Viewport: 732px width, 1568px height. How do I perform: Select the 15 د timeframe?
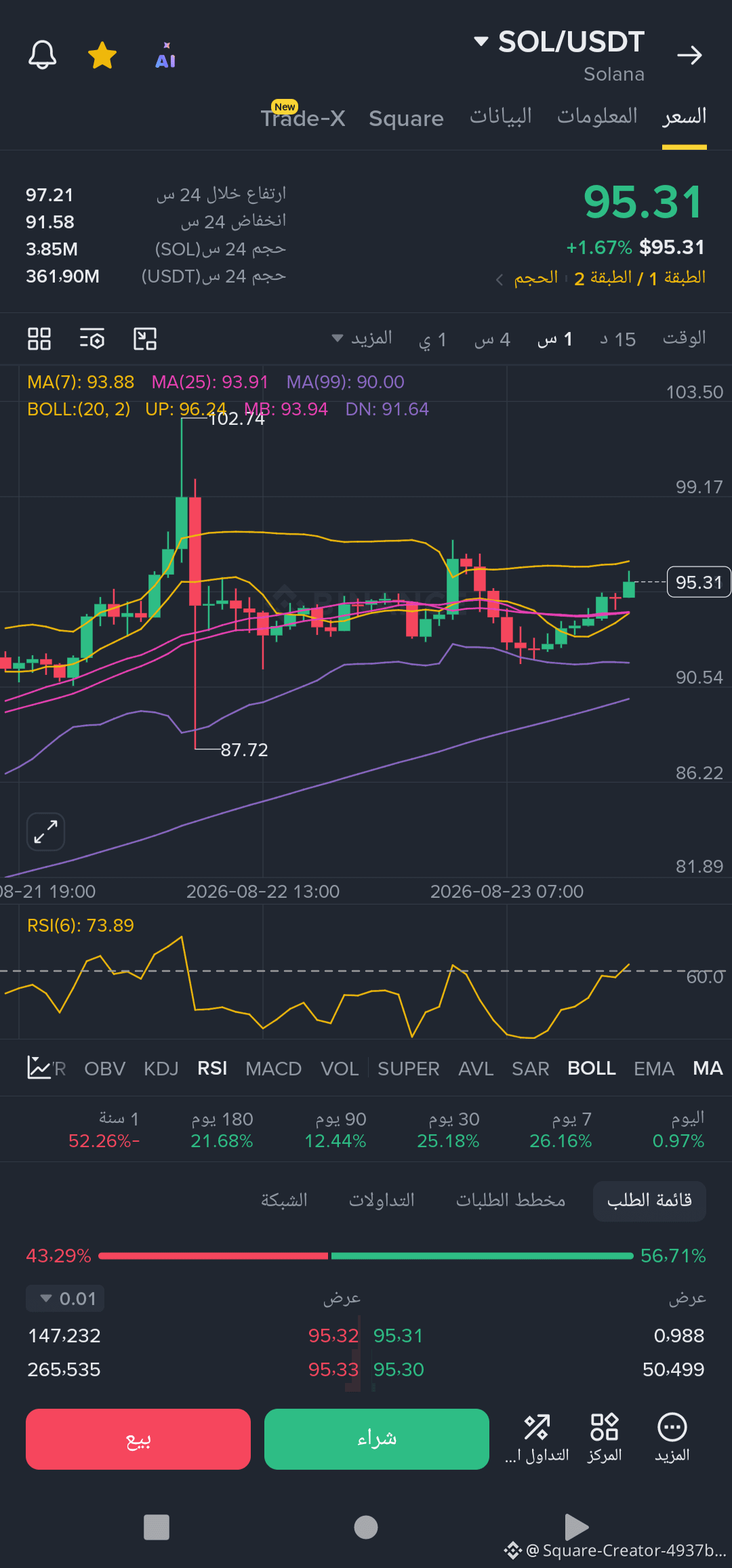click(617, 339)
